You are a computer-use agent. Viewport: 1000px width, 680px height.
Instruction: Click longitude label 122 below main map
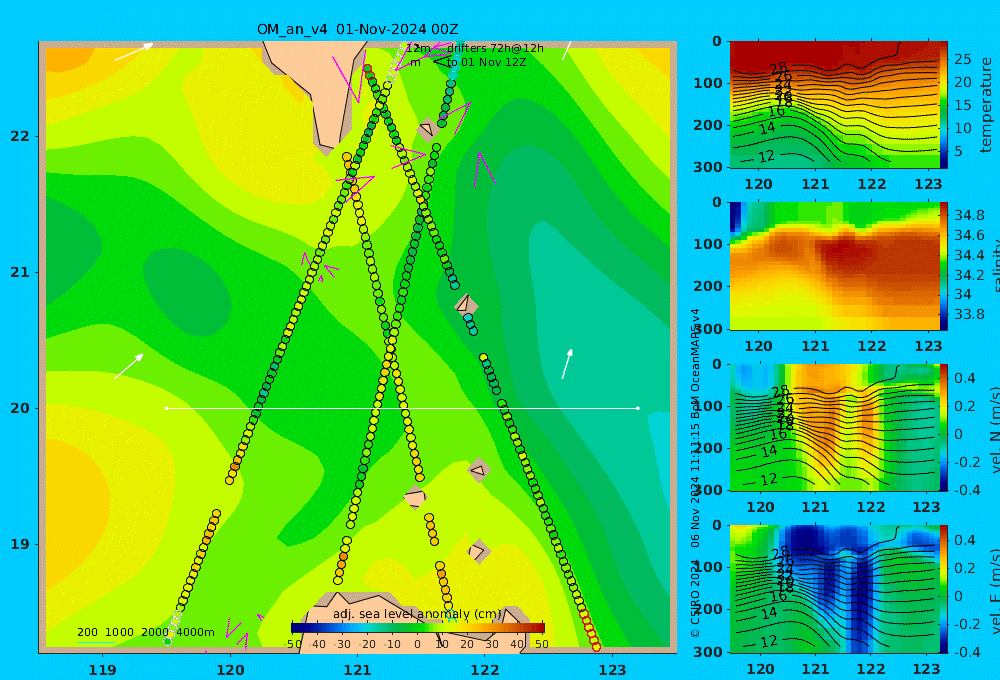[x=485, y=670]
